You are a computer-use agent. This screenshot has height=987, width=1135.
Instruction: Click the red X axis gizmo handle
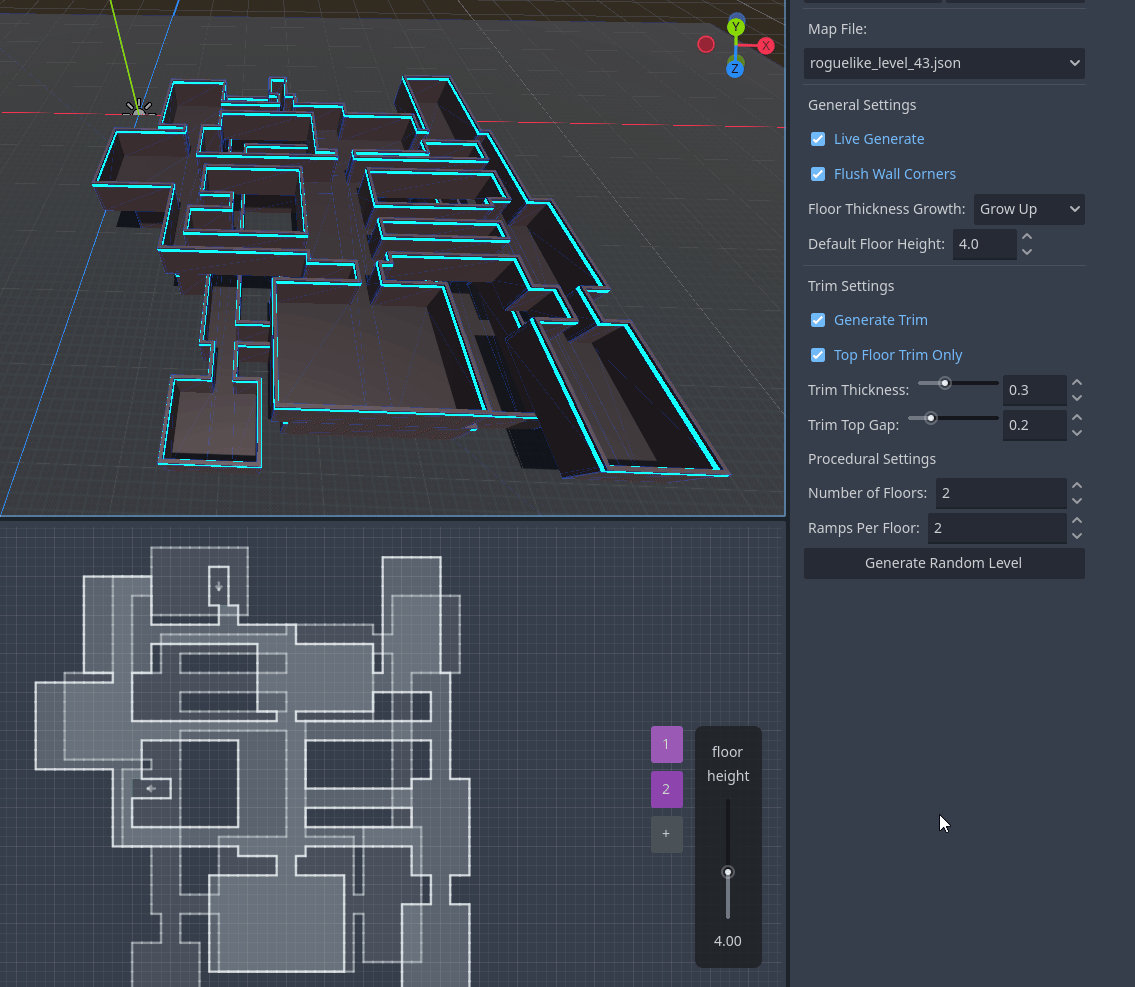tap(766, 46)
